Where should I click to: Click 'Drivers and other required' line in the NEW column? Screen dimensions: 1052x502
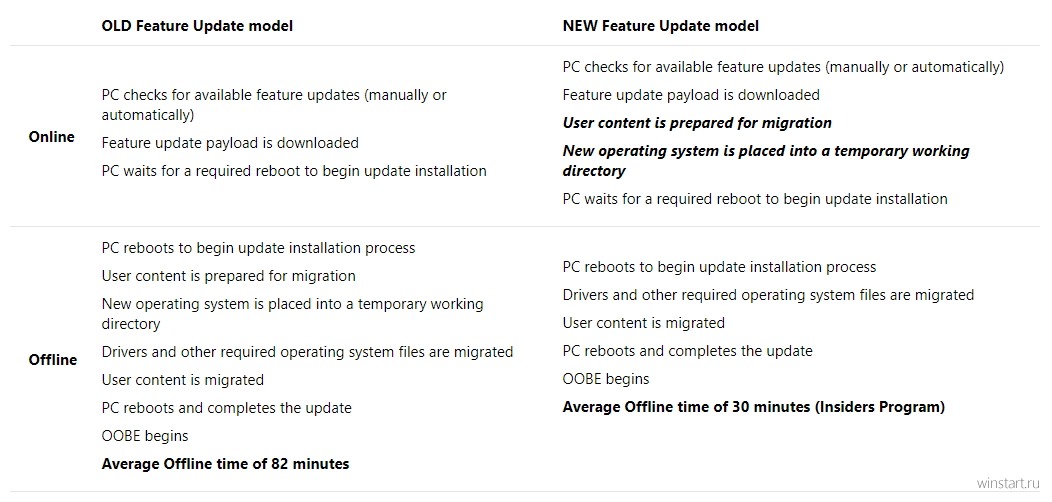point(768,295)
